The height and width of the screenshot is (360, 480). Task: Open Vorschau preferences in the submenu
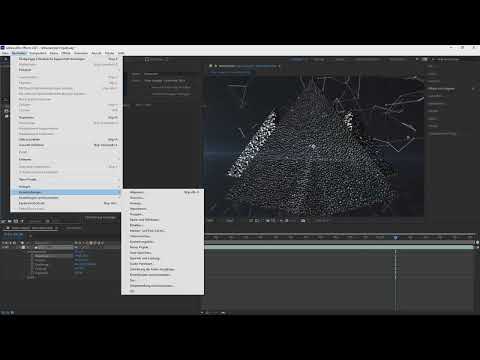click(x=163, y=198)
